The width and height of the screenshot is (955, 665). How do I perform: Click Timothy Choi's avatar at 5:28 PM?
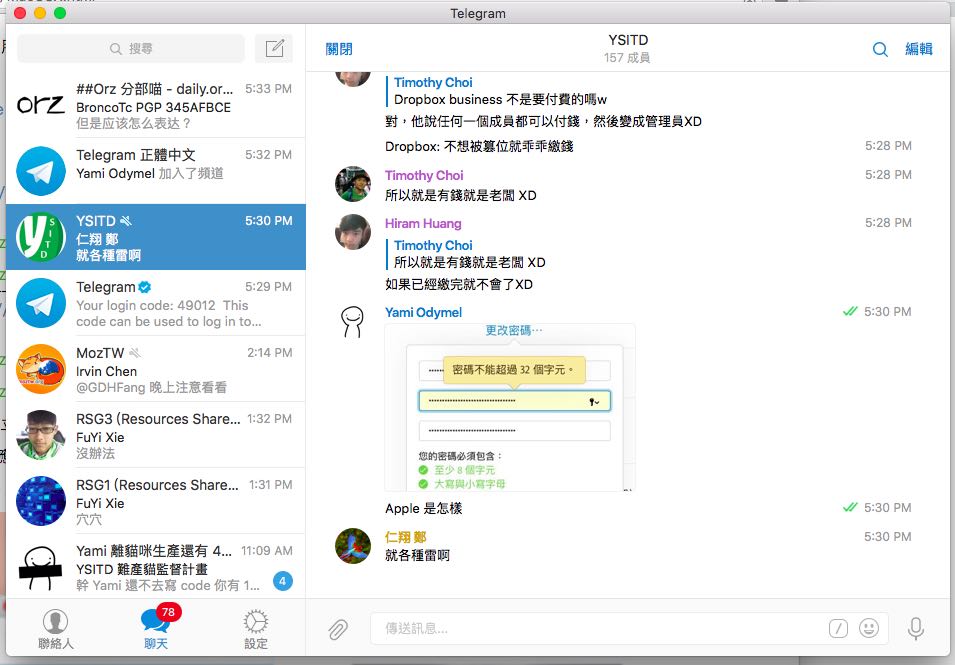coord(353,184)
